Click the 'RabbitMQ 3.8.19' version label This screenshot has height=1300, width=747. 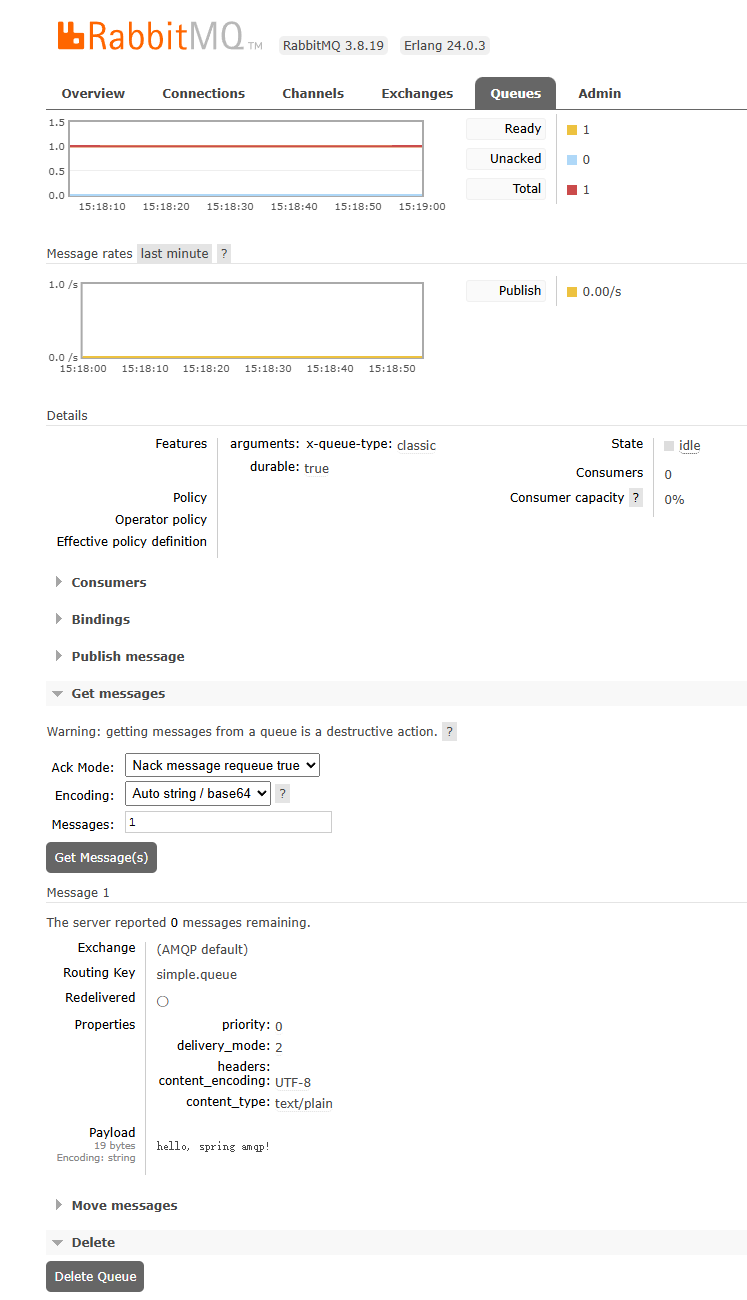(332, 46)
